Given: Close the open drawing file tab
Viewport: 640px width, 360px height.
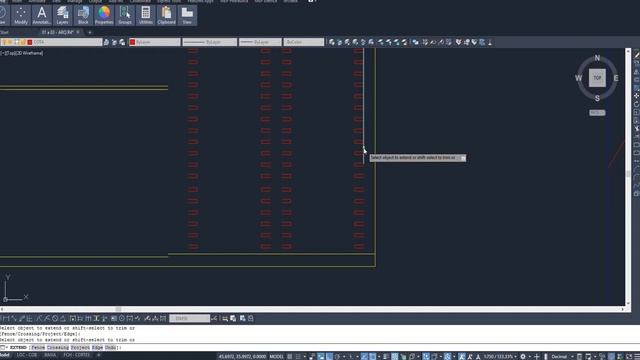Looking at the screenshot, I should point(78,32).
